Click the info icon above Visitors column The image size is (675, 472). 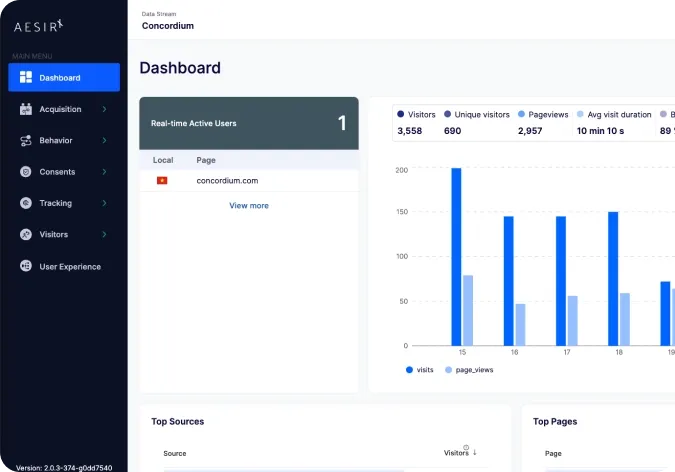coord(466,447)
